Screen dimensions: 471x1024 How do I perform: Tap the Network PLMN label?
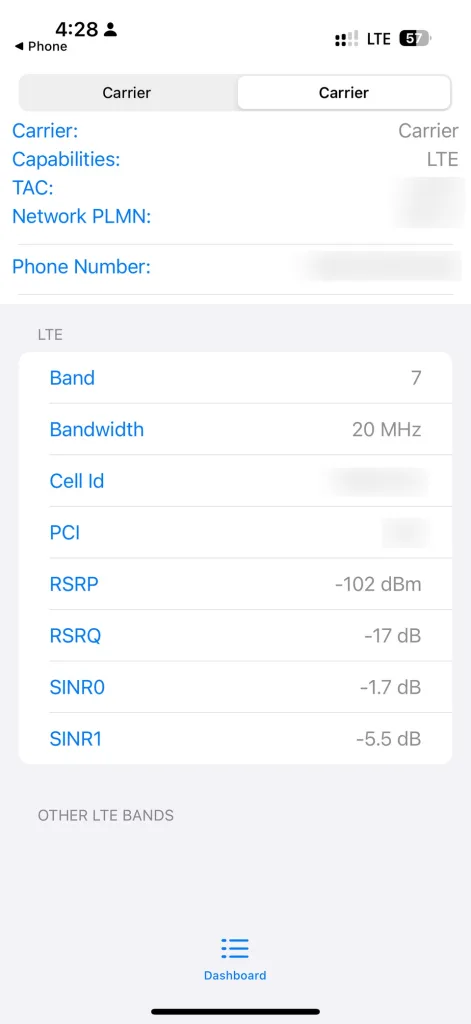coord(82,216)
